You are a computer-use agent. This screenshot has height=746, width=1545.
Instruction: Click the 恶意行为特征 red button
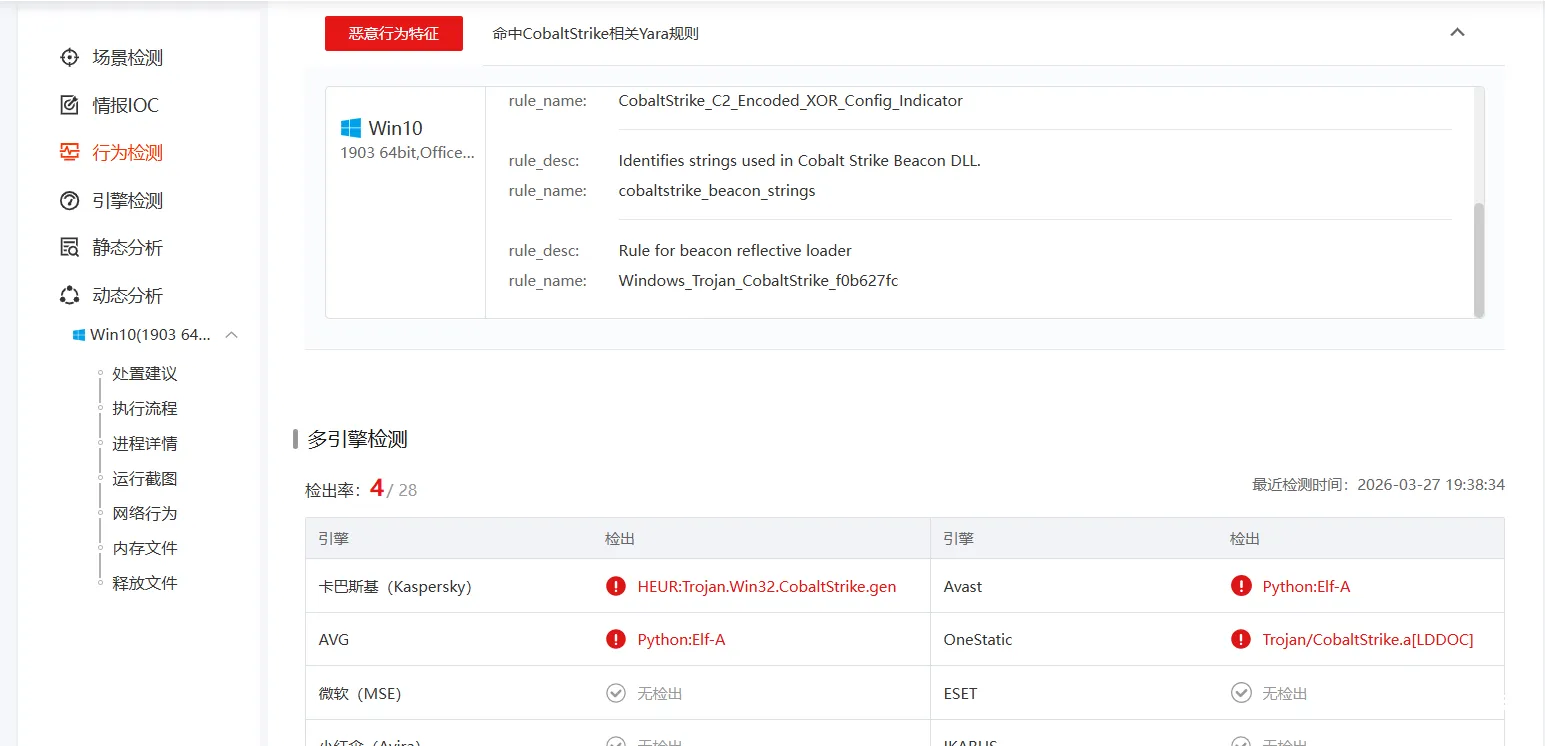coord(393,33)
